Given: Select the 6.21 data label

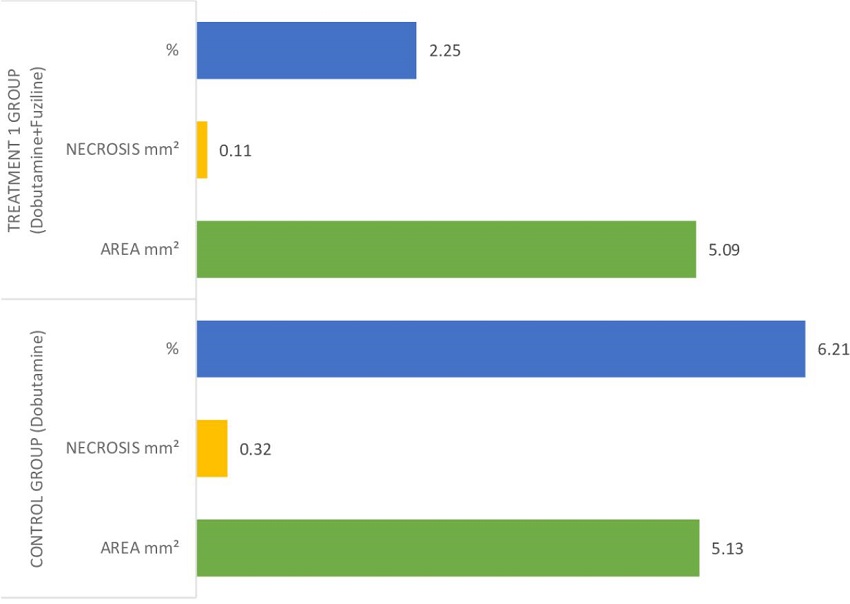Looking at the screenshot, I should [x=833, y=349].
